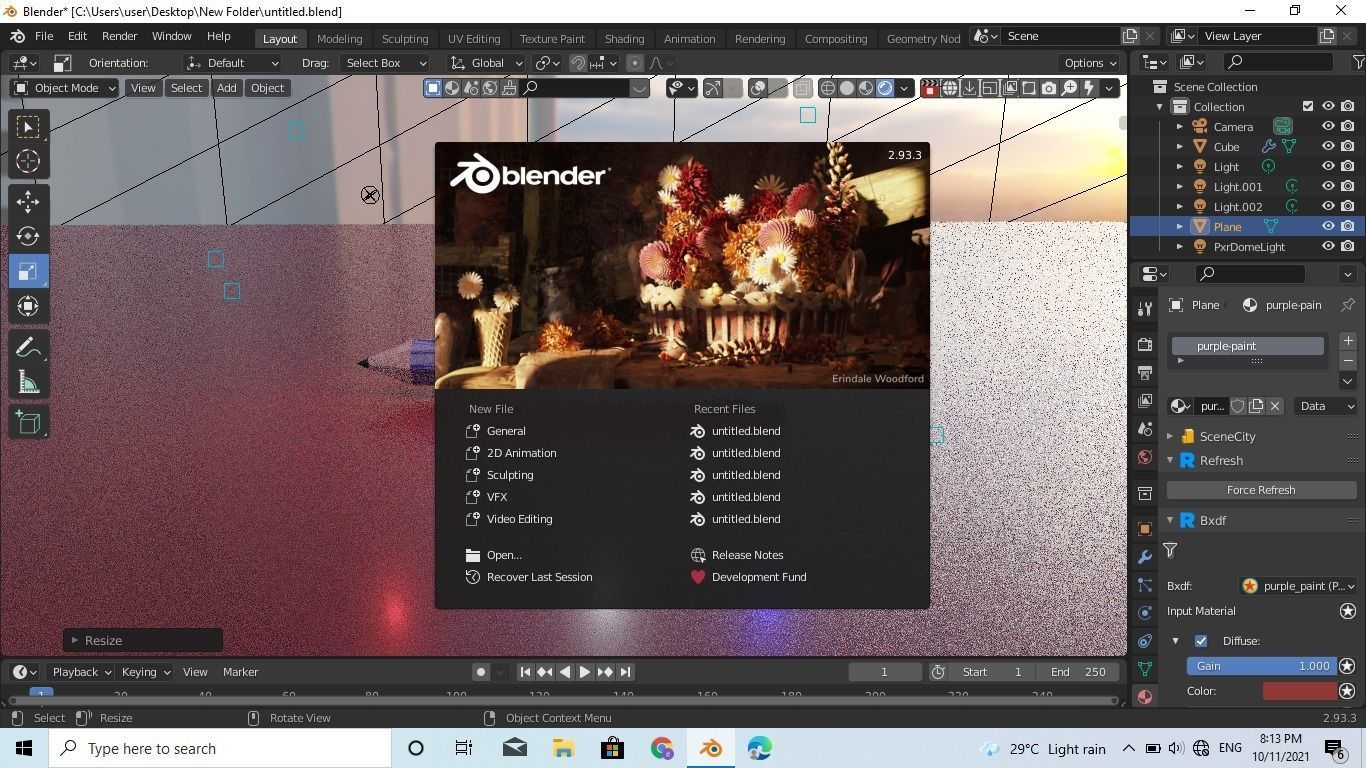Viewport: 1366px width, 768px height.
Task: Switch viewport to solid shading
Action: [847, 88]
